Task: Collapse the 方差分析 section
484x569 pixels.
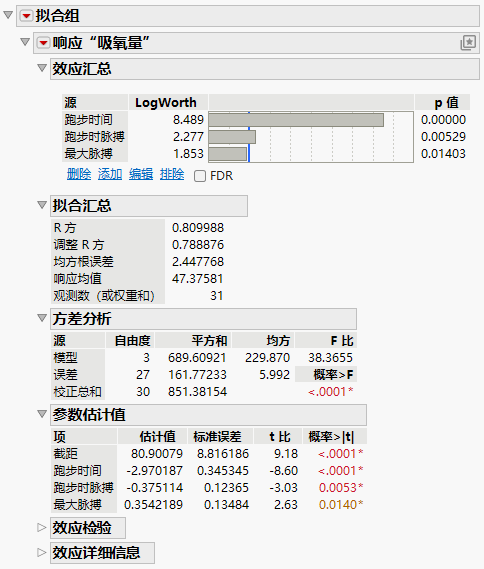Action: (42, 318)
